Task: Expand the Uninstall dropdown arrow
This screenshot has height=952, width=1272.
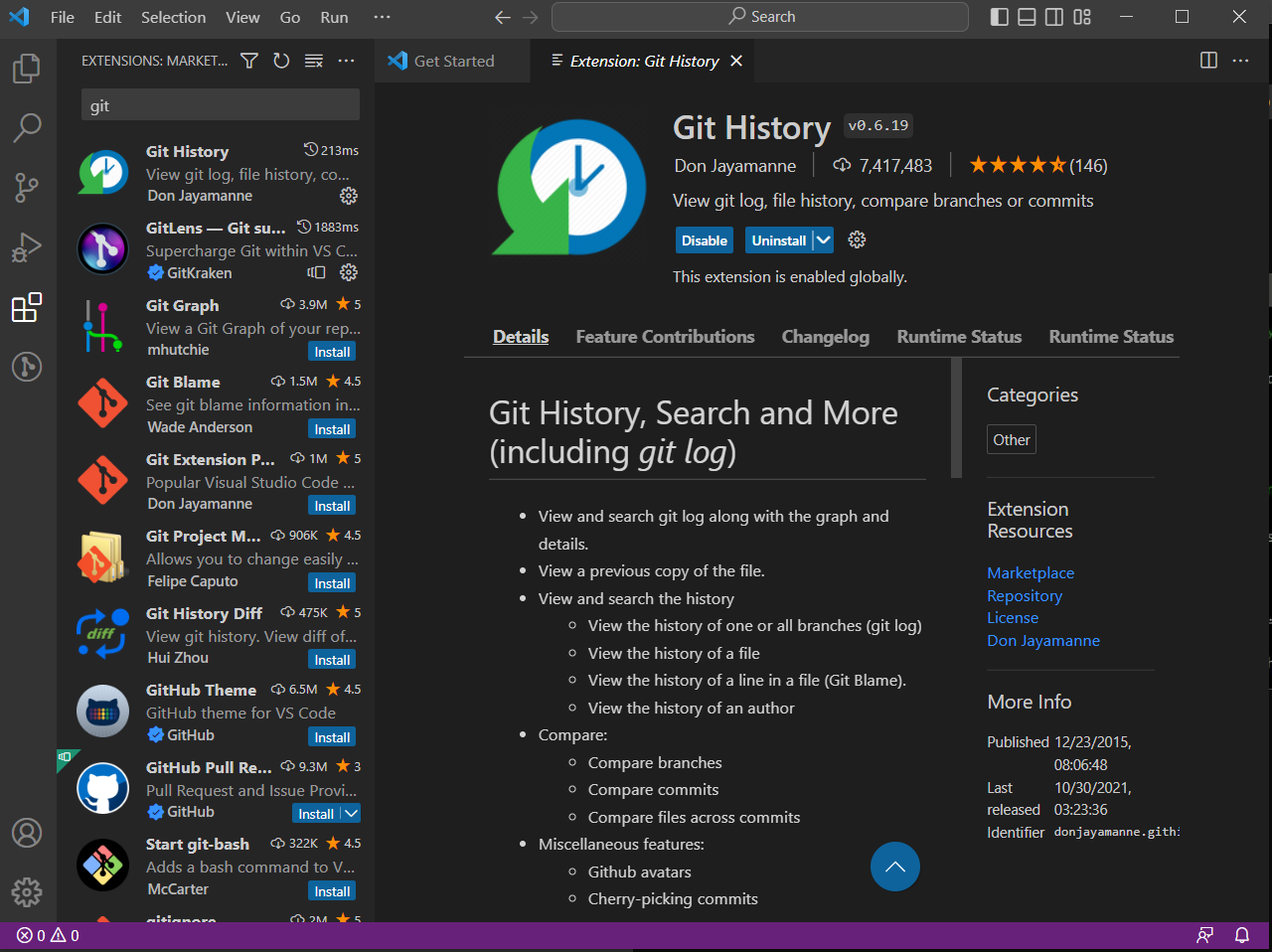Action: (823, 240)
